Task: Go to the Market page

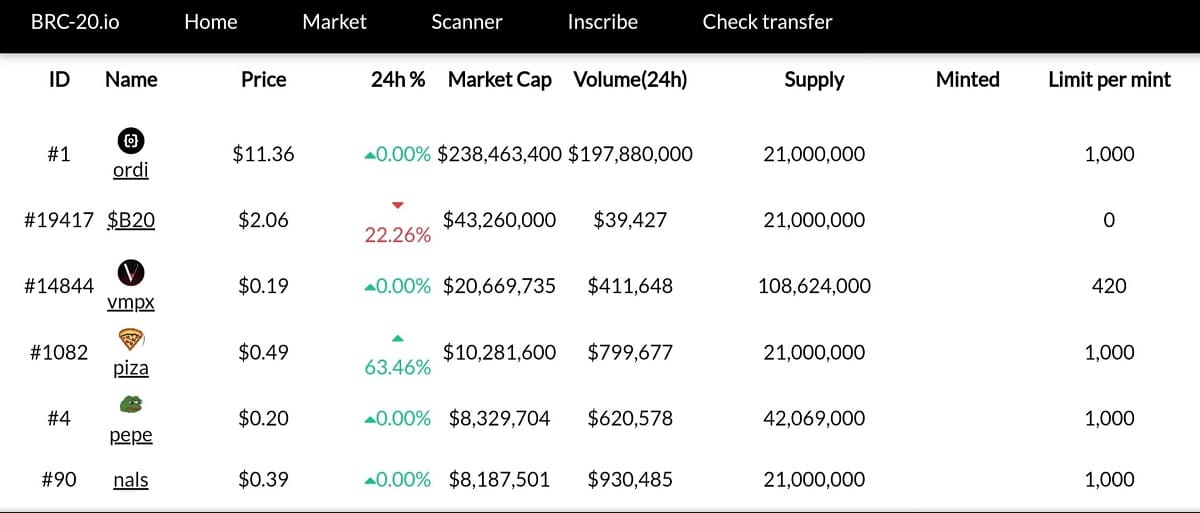Action: [x=334, y=21]
